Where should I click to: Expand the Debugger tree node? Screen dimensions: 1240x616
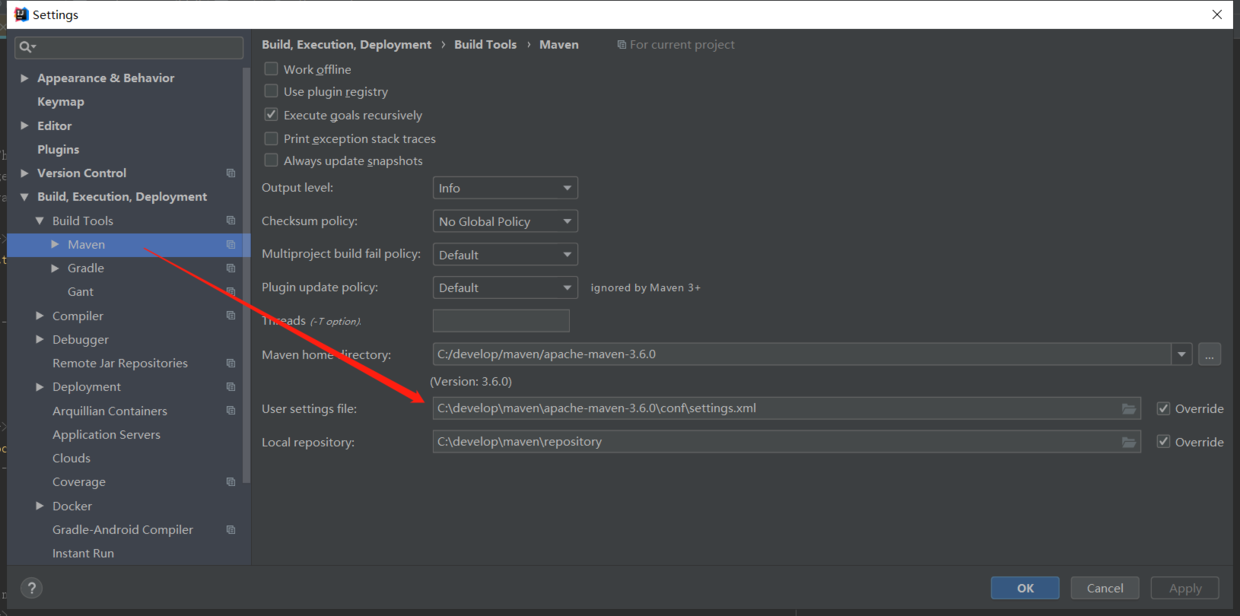coord(40,340)
